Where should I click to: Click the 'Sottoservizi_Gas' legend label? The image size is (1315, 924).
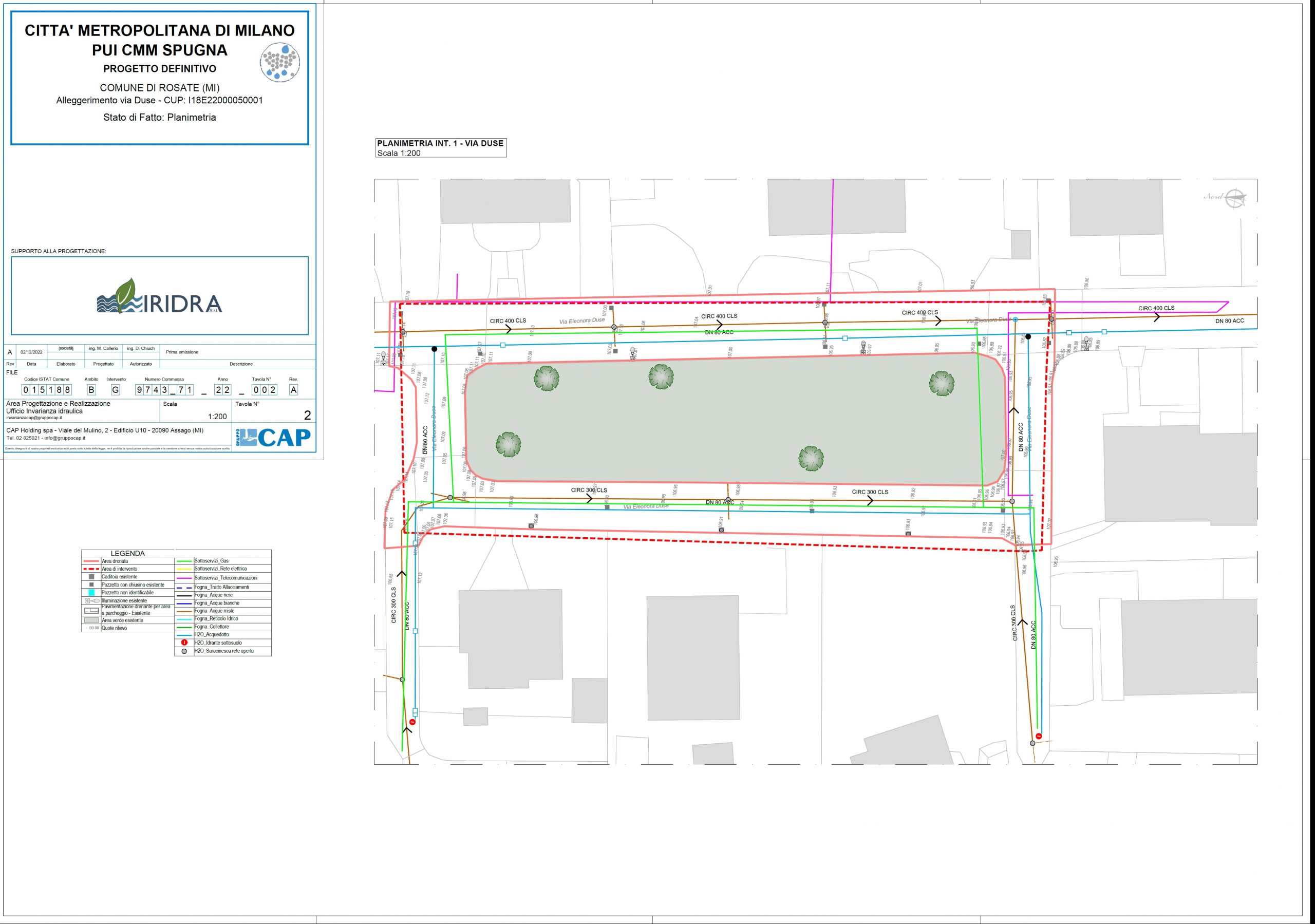211,561
